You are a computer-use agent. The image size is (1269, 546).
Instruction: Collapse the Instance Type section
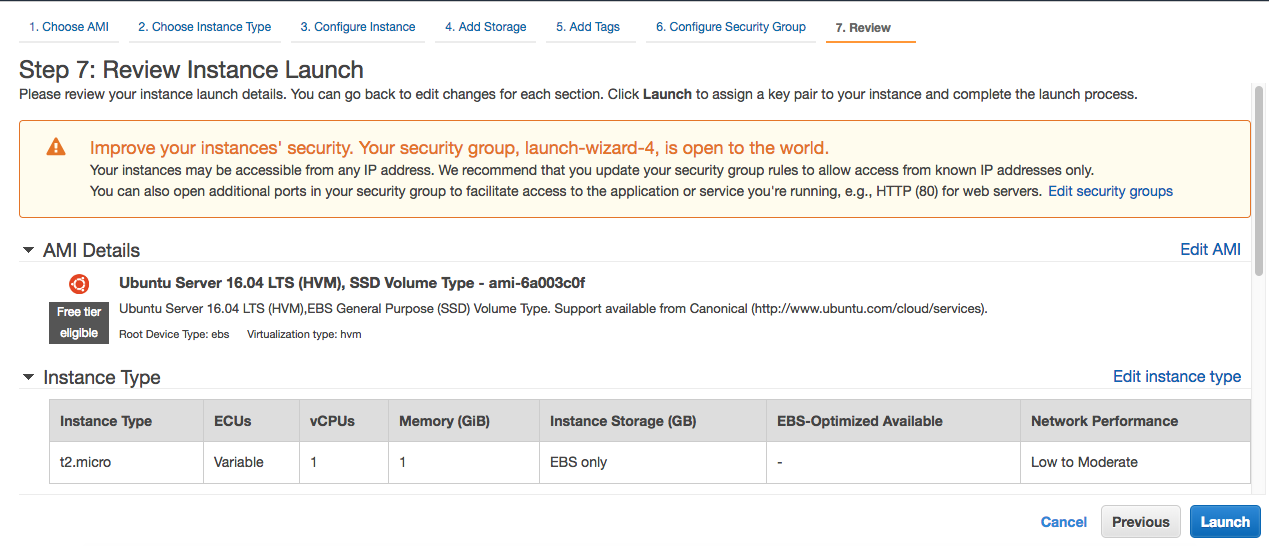point(28,377)
